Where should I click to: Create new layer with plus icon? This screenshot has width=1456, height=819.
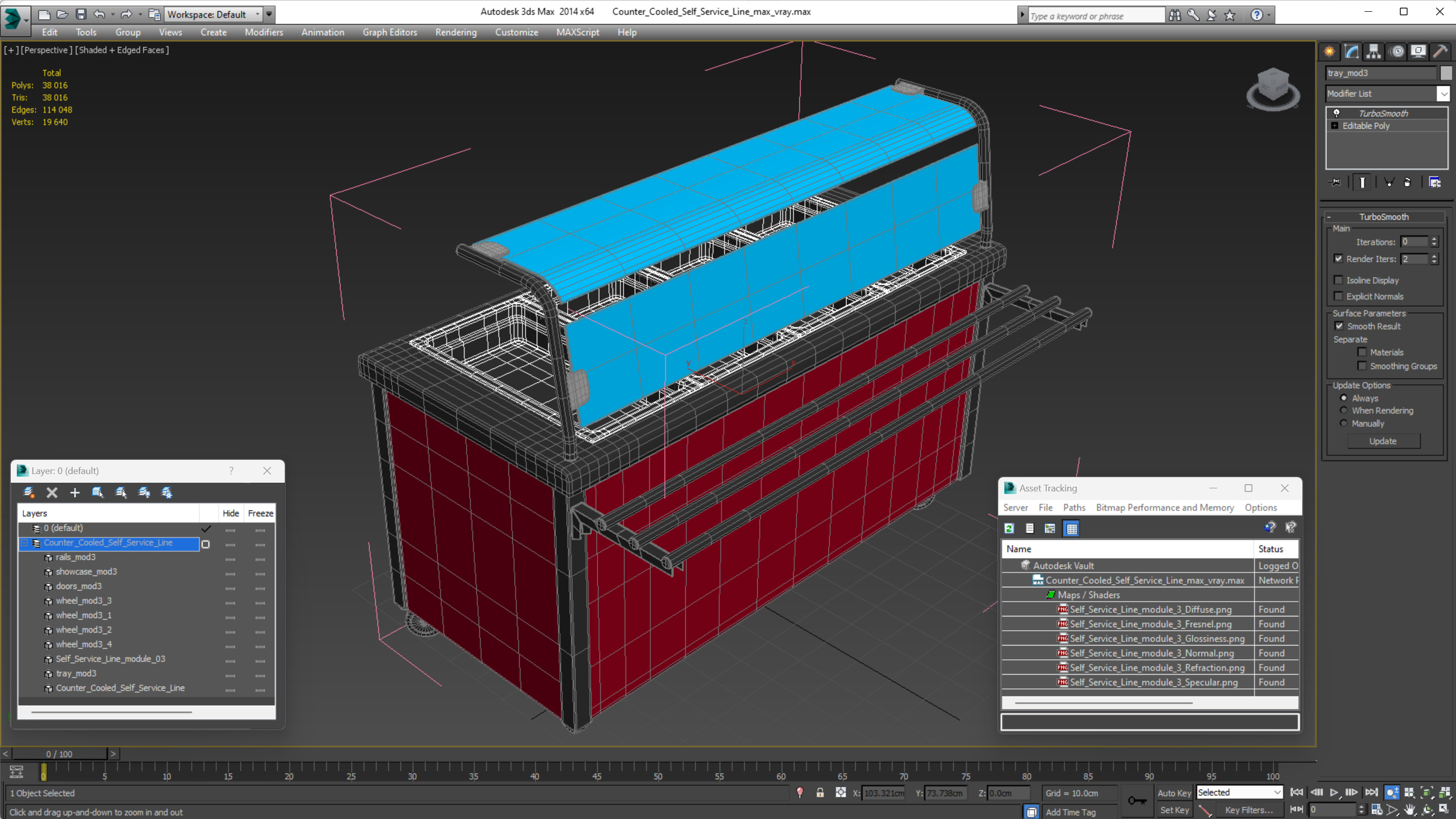[x=75, y=492]
